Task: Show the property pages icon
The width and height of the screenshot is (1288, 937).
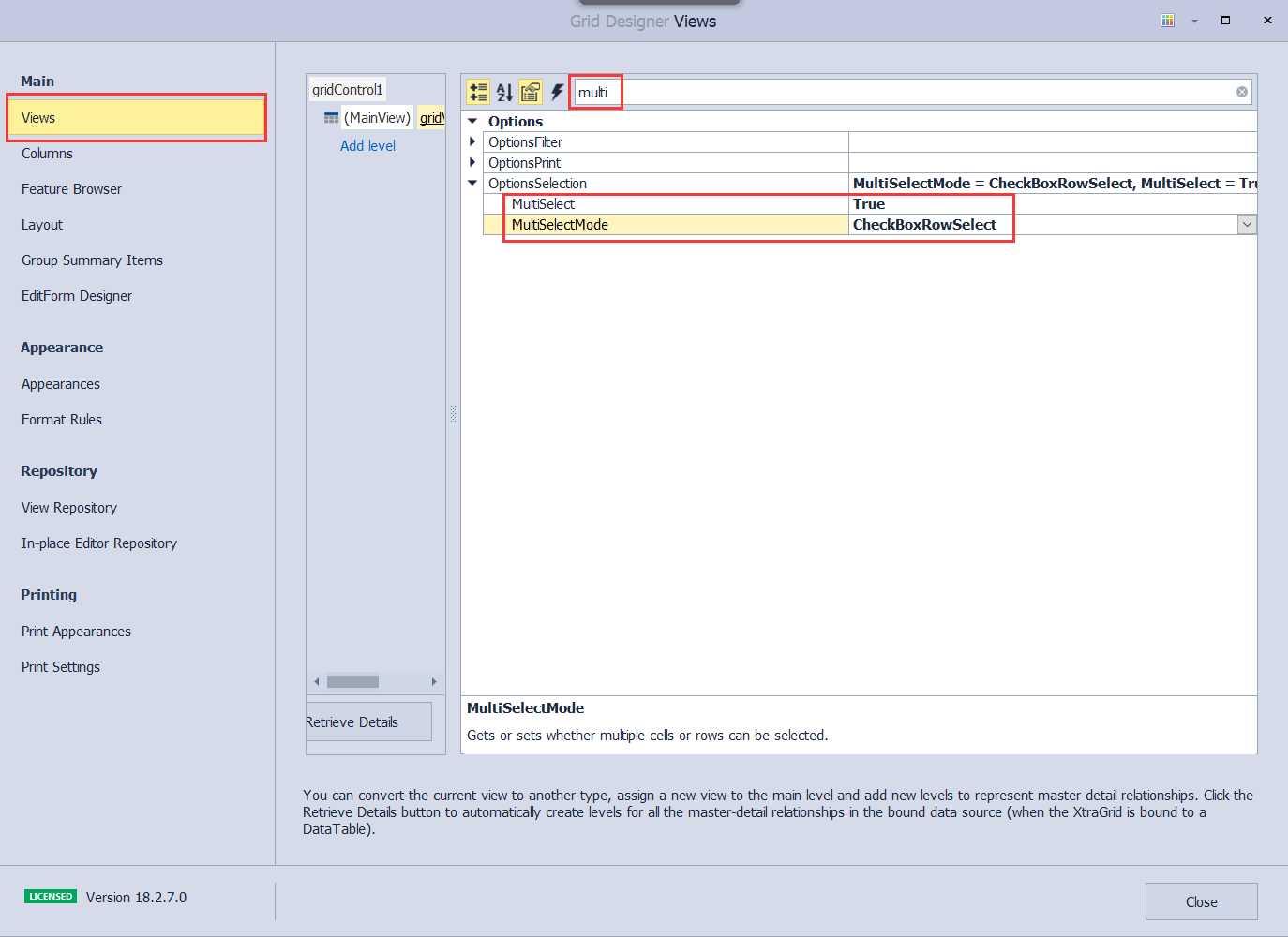Action: click(x=531, y=92)
